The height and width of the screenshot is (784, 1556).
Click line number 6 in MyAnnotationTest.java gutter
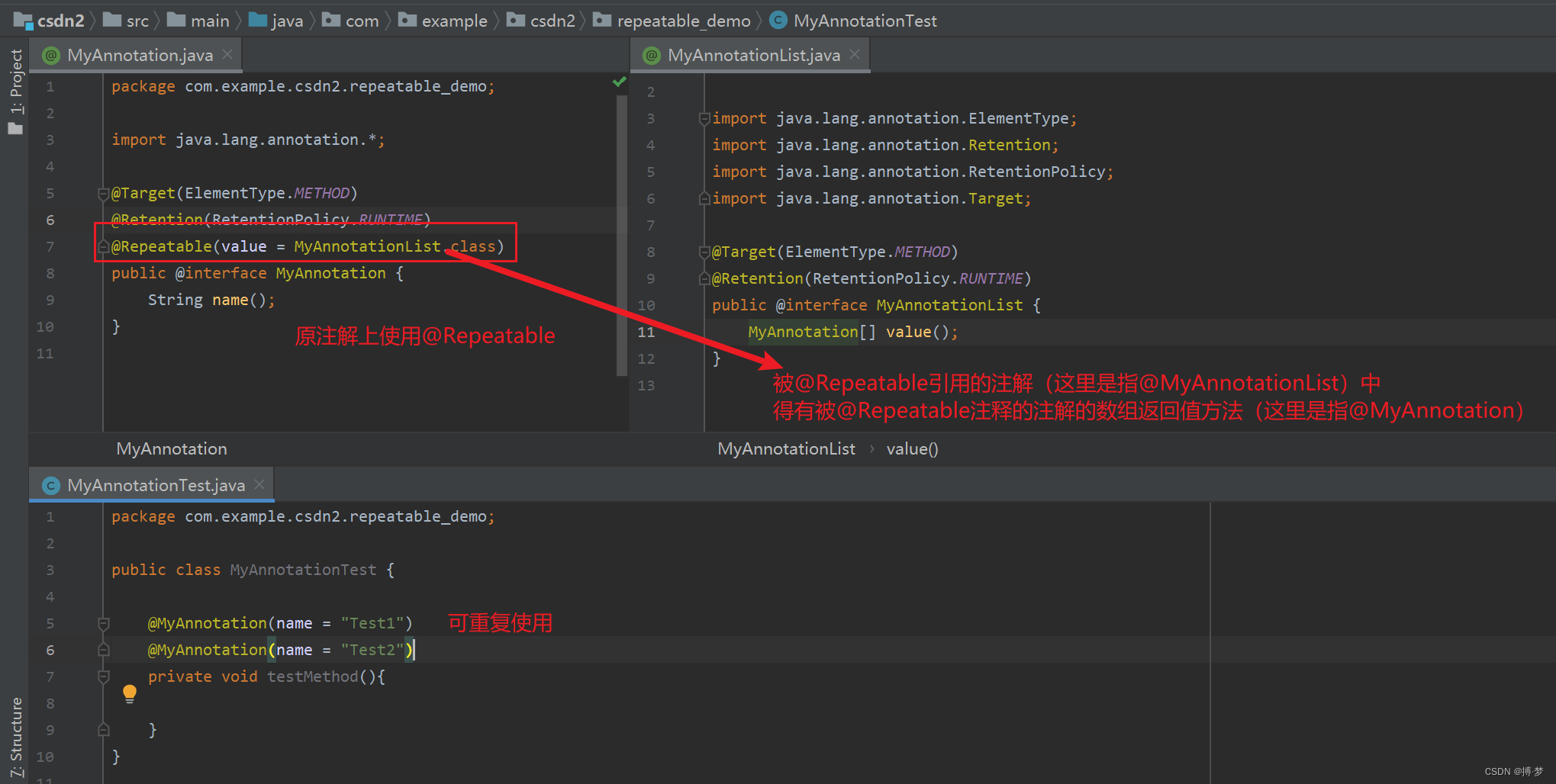(x=50, y=650)
